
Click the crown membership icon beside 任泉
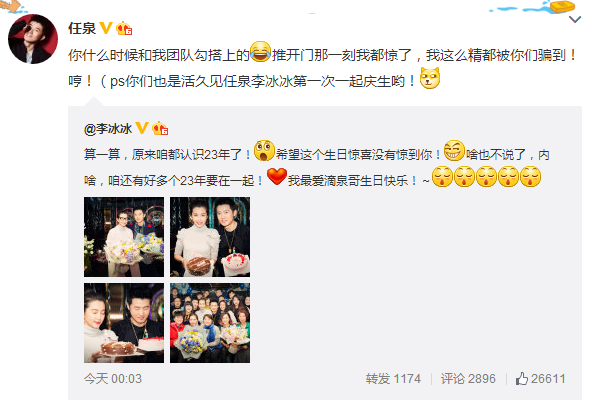coord(124,28)
